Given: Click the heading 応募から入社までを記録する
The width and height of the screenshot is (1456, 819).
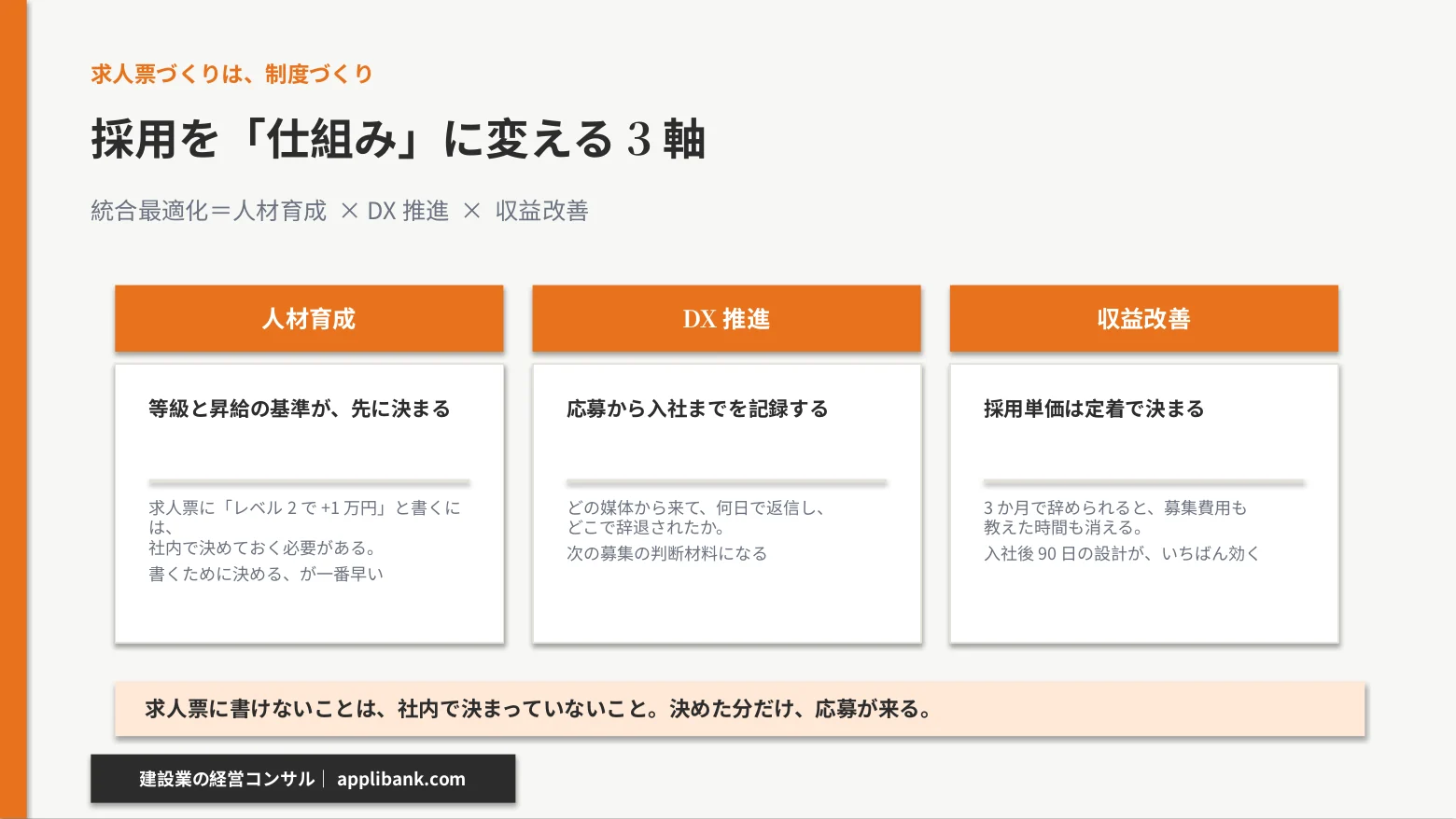Looking at the screenshot, I should click(x=697, y=409).
